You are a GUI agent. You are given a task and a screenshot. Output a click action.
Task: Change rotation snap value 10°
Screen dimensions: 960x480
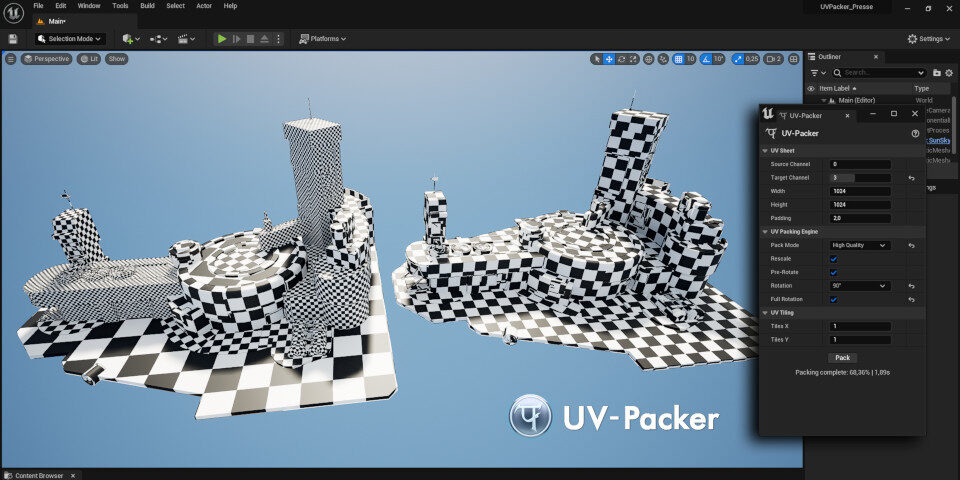coord(719,59)
